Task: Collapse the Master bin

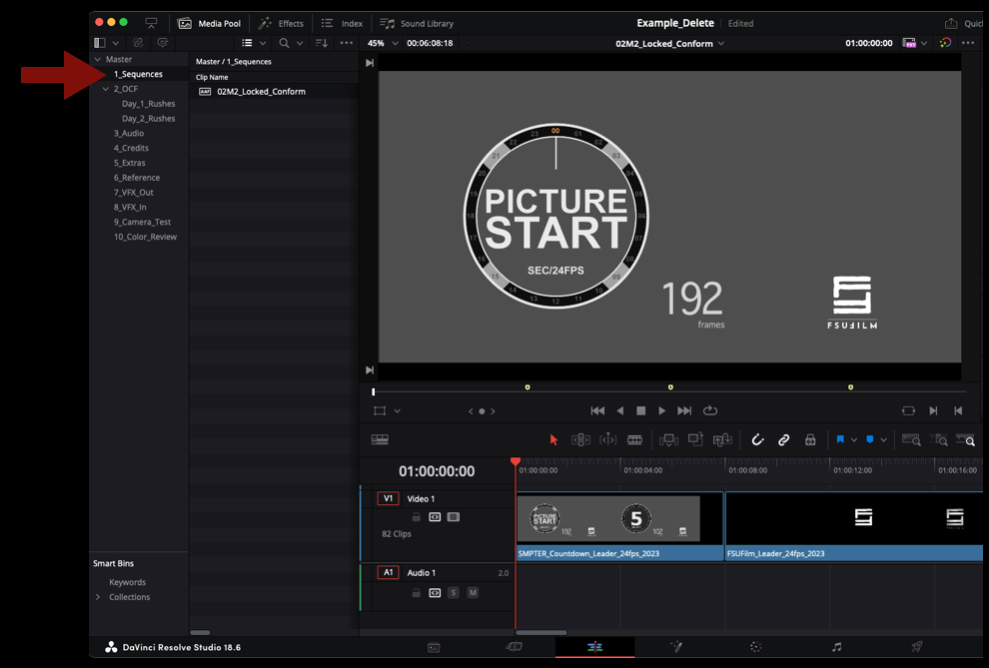Action: pyautogui.click(x=98, y=59)
